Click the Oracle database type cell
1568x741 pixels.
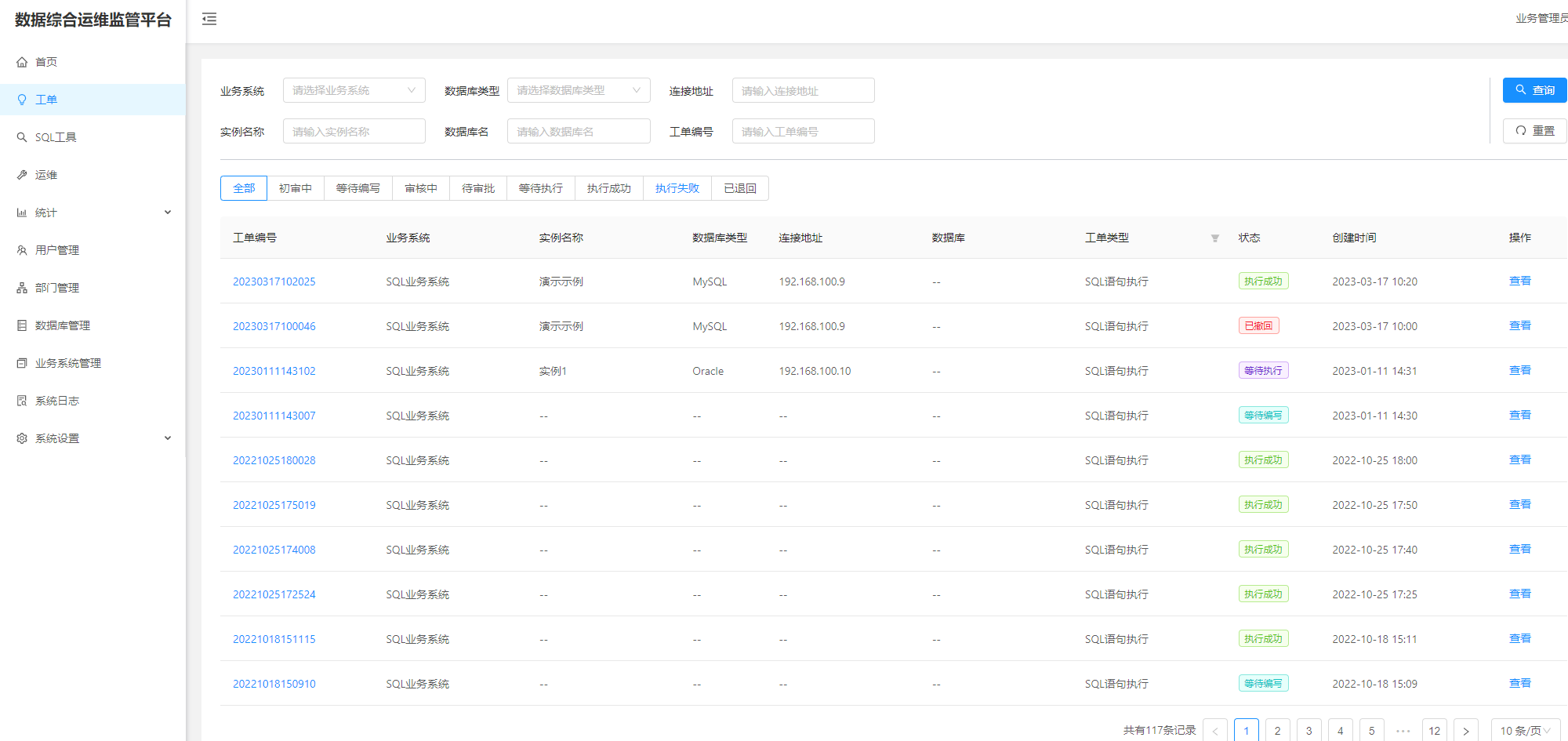(708, 371)
